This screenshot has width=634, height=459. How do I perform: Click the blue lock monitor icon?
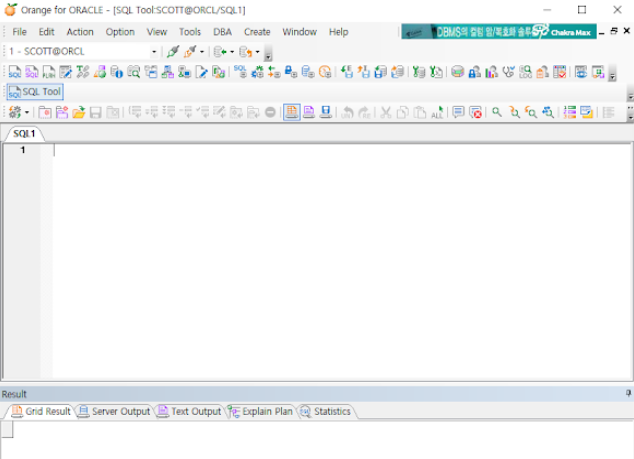click(x=291, y=72)
